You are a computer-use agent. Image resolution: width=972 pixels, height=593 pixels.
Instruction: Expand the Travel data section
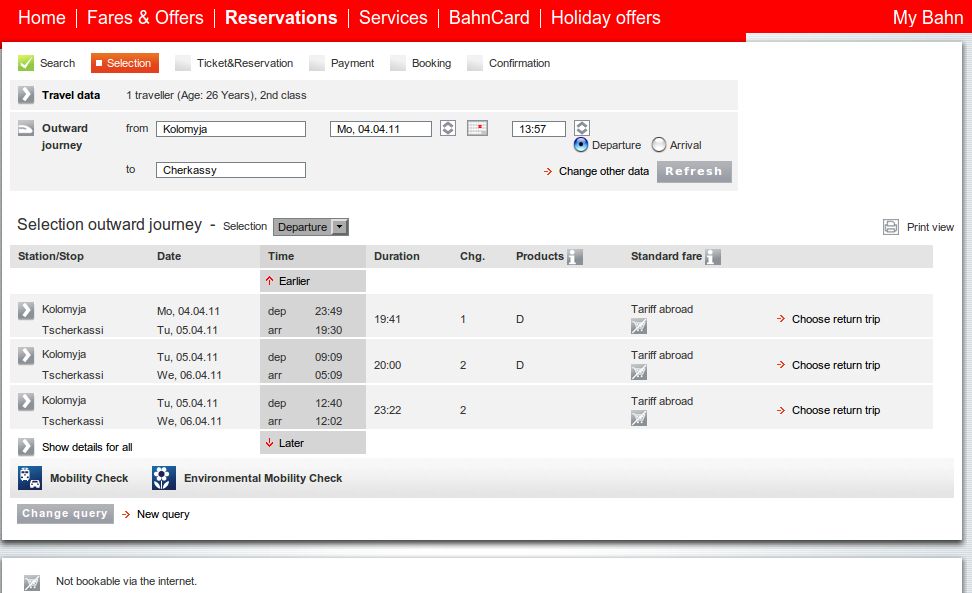click(x=25, y=95)
